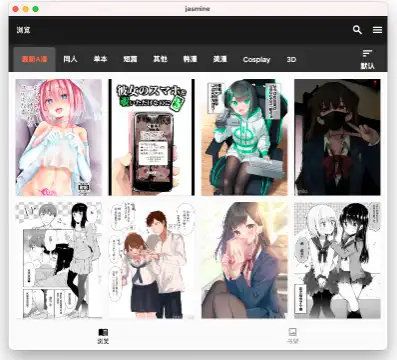Switch to the 短篇 tab
Screen dimensions: 397x360
130,59
